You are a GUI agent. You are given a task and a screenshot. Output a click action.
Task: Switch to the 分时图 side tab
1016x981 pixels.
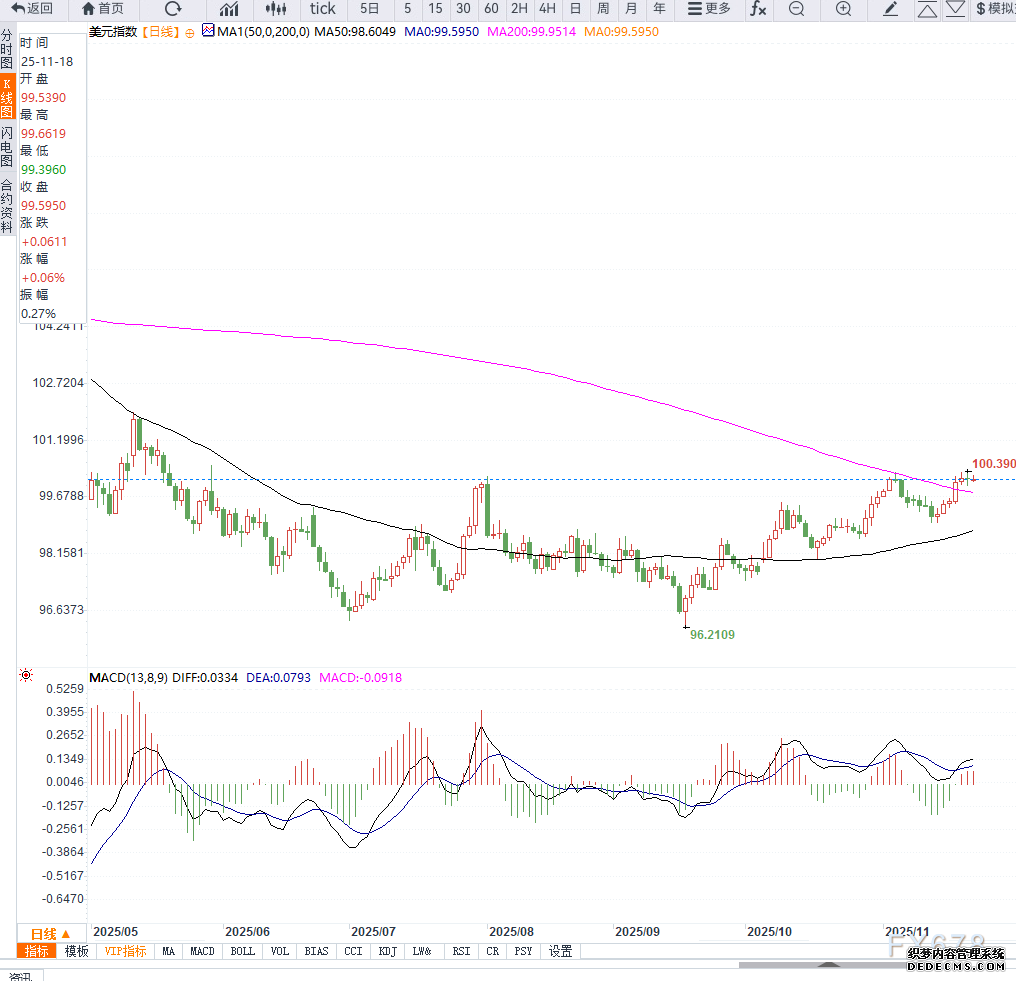(x=7, y=50)
